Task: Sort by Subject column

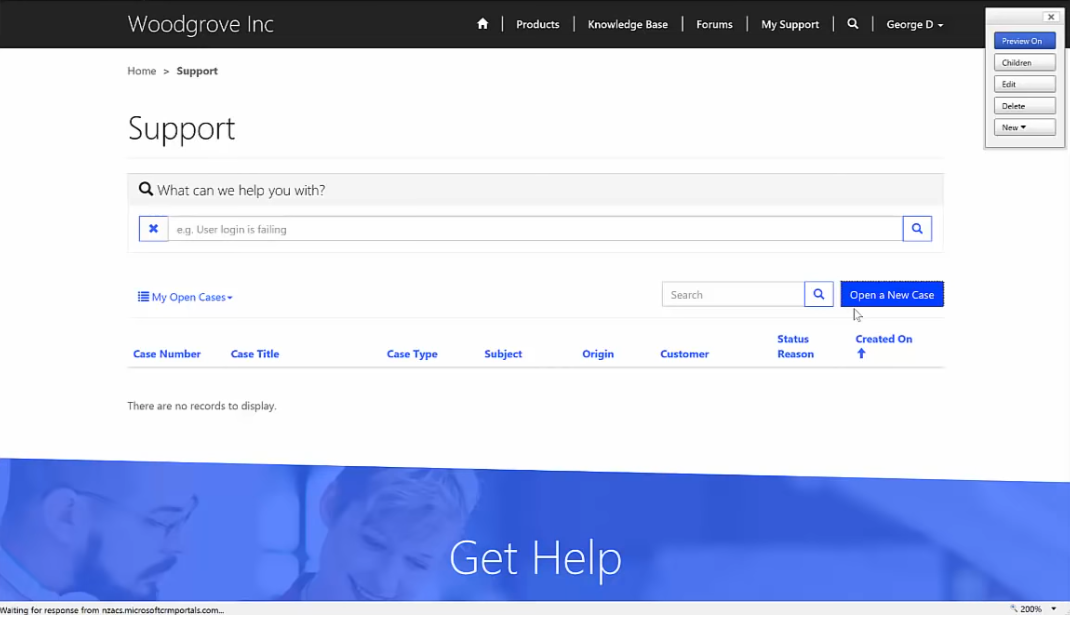Action: point(503,353)
